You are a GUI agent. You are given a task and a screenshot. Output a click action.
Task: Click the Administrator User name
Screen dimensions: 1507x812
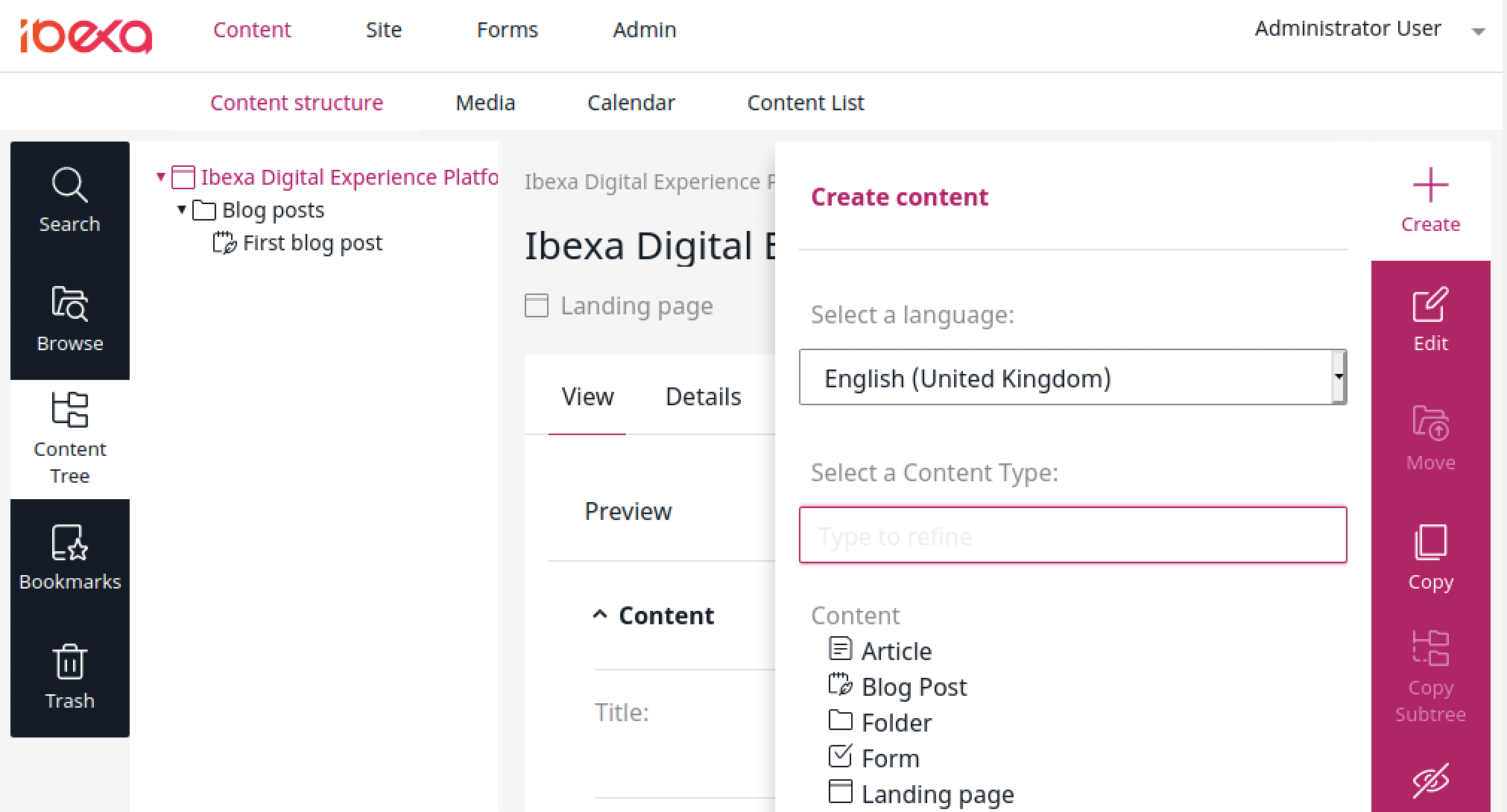coord(1348,28)
